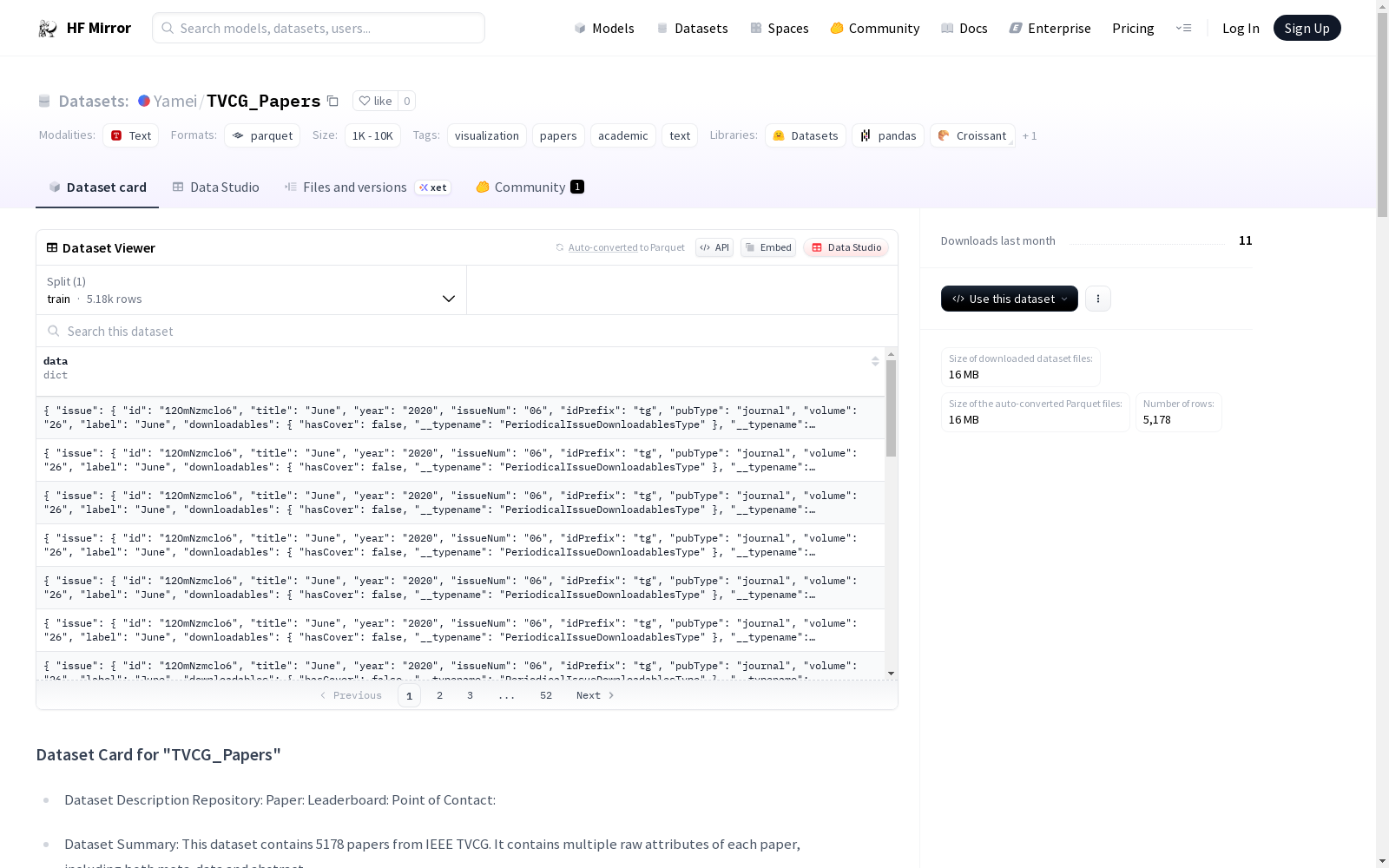Show the +1 additional libraries
Image resolution: width=1389 pixels, height=868 pixels.
click(x=1030, y=135)
